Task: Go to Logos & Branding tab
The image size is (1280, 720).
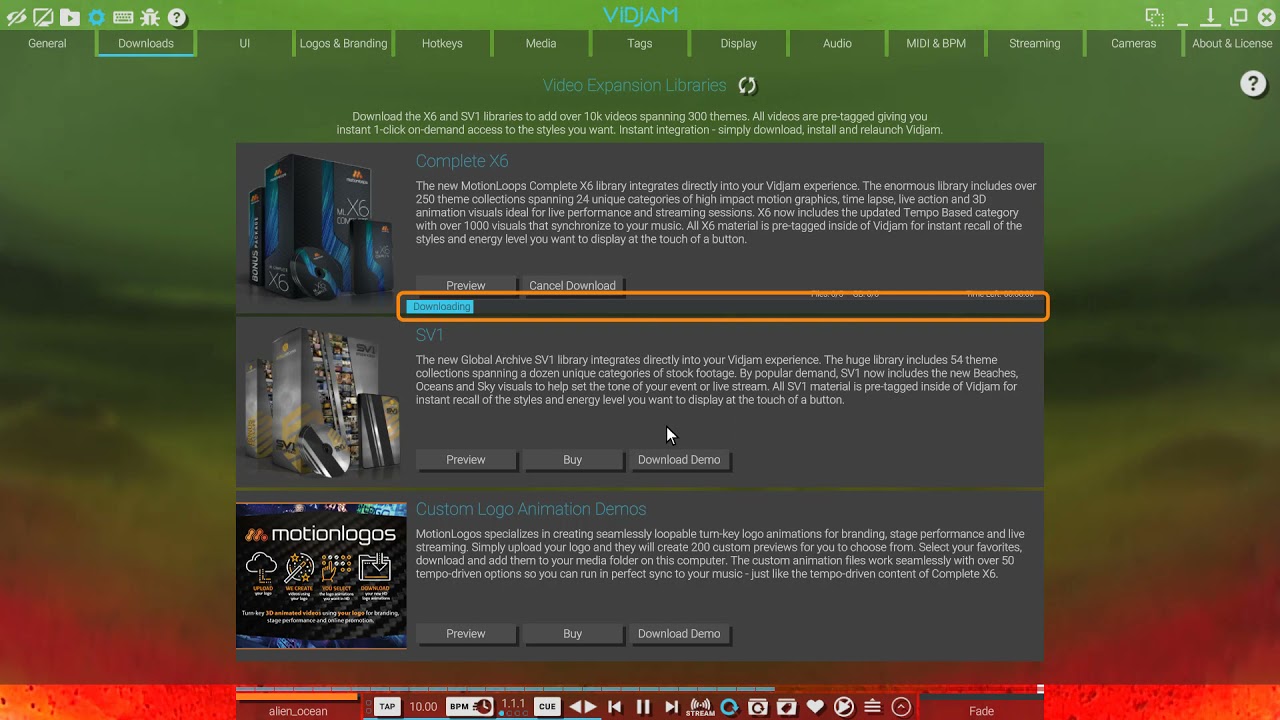Action: pyautogui.click(x=343, y=43)
